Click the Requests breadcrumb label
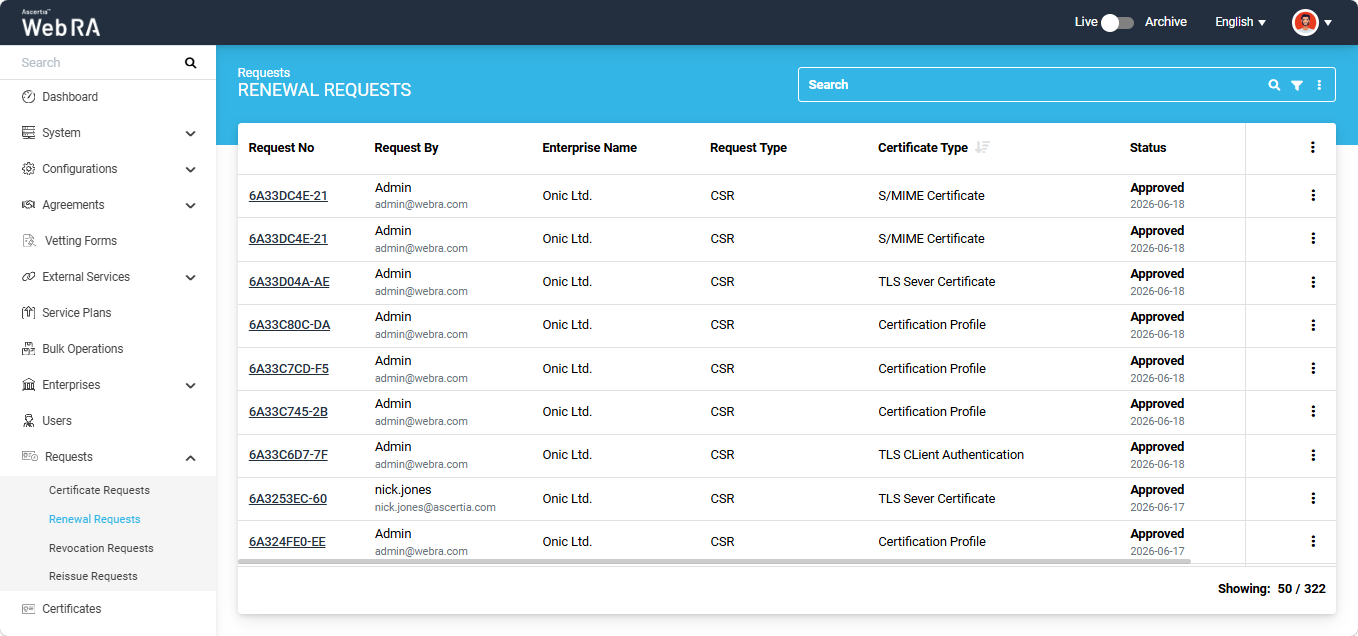Viewport: 1358px width, 636px height. click(x=264, y=73)
